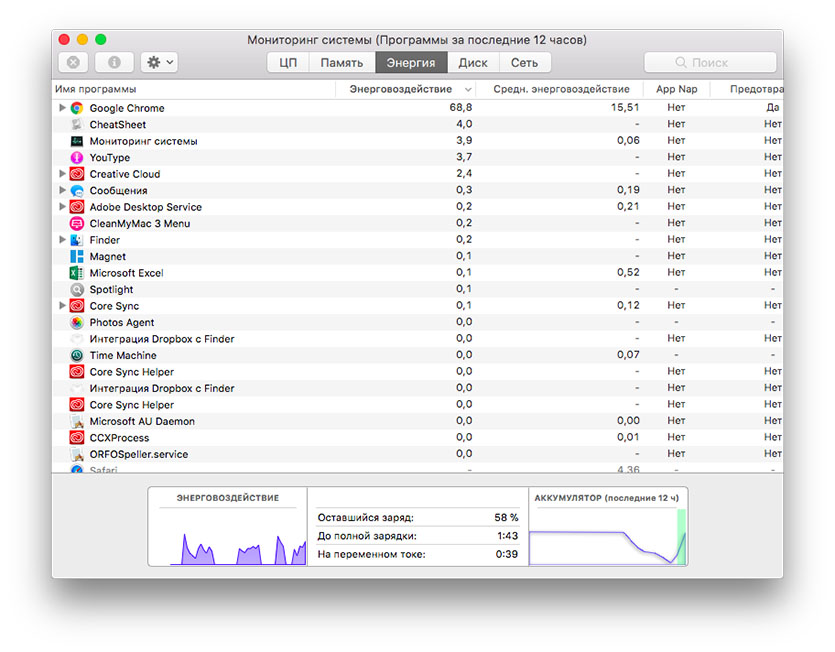
Task: Click the CheatSheet app icon
Action: [x=77, y=125]
